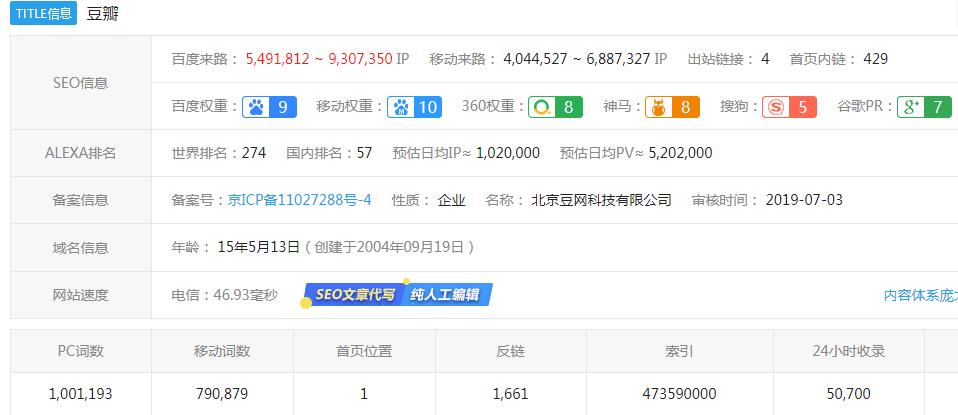Image resolution: width=958 pixels, height=415 pixels.
Task: Select the 网站速度 row header
Action: click(81, 295)
